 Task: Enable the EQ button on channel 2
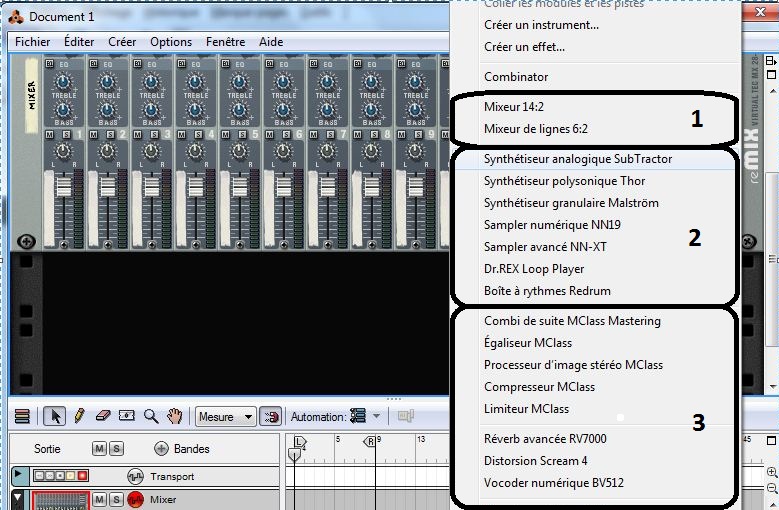click(x=94, y=64)
